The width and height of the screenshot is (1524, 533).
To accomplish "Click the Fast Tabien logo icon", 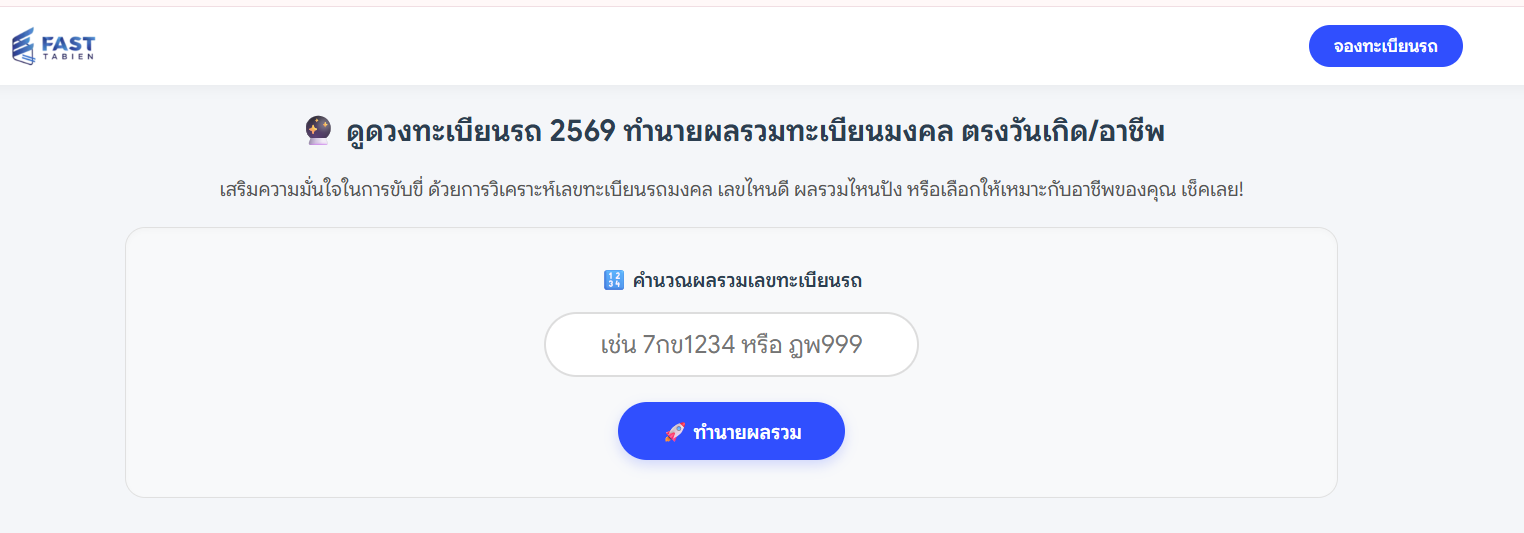I will click(x=24, y=46).
